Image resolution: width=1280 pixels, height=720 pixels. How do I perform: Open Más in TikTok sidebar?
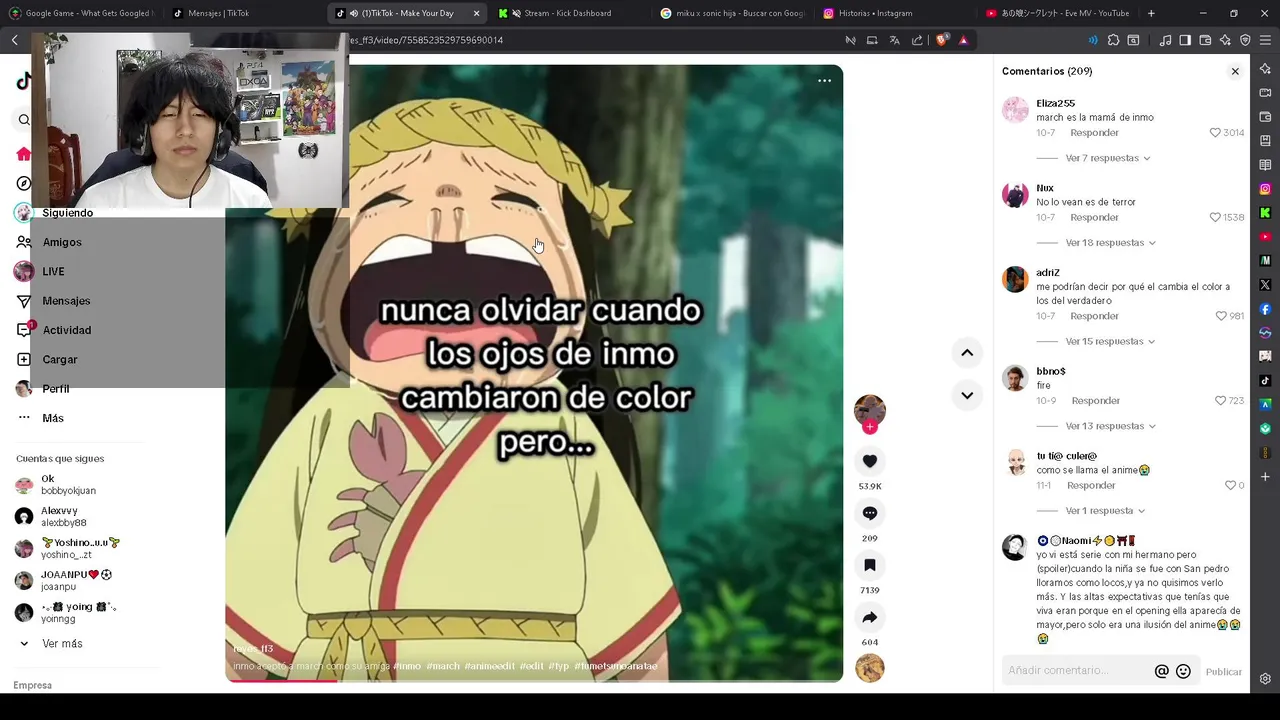click(52, 418)
